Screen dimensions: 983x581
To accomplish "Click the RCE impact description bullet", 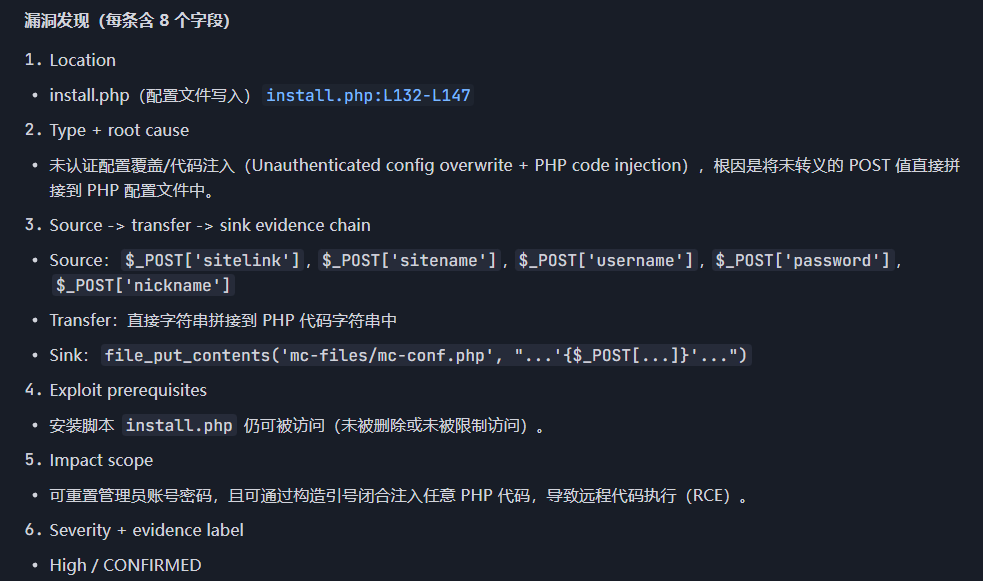I will (398, 496).
